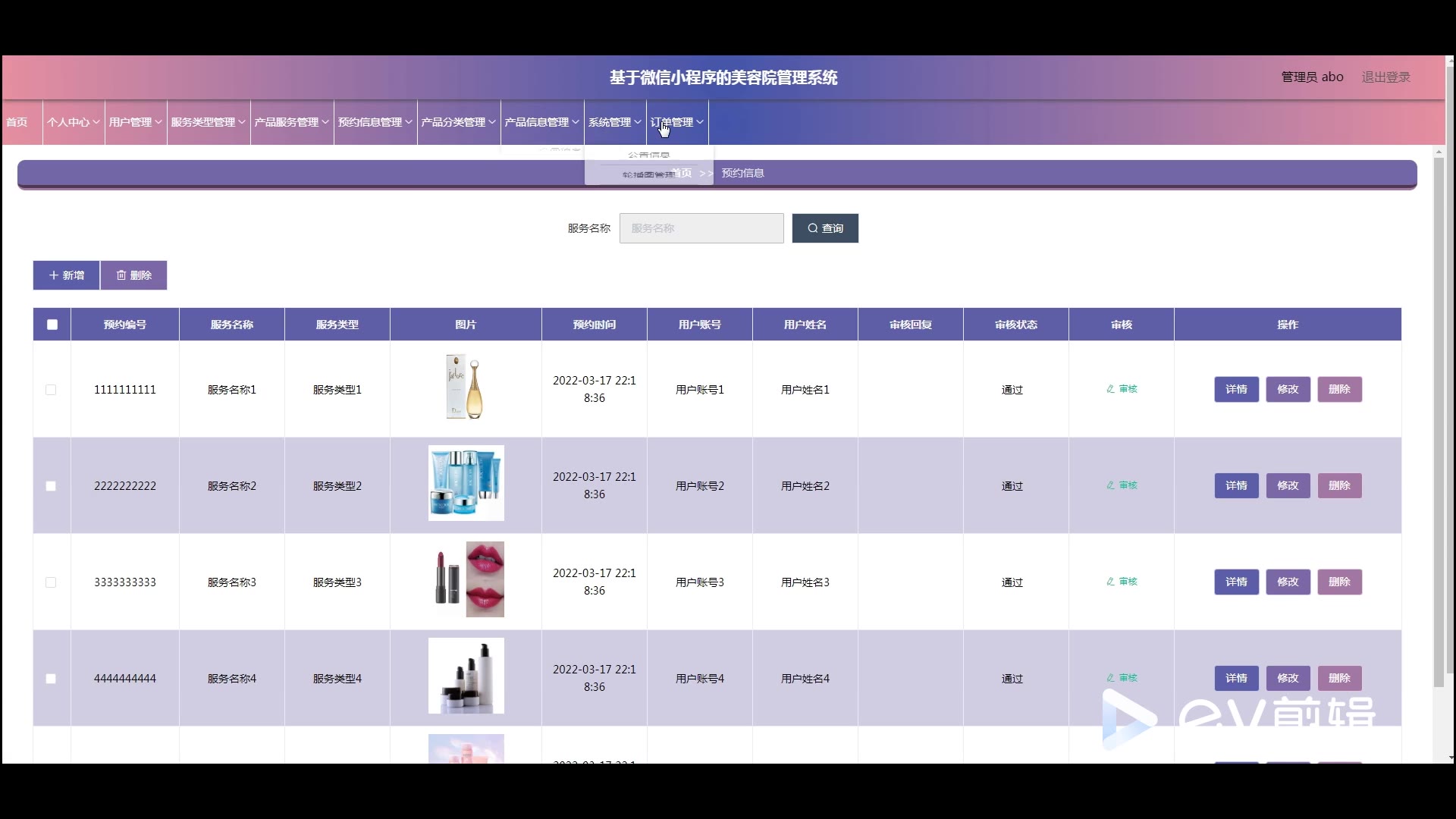Click 详情 button for 服务名称1

click(1236, 389)
